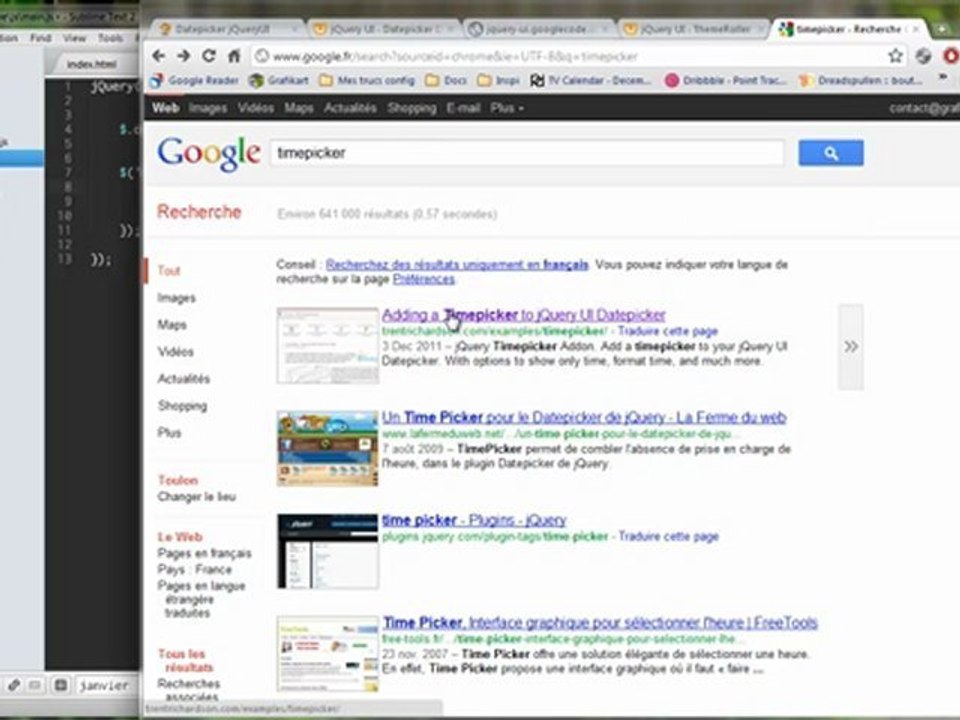Filter results by Actualités in sidebar
The image size is (960, 720).
pos(184,379)
